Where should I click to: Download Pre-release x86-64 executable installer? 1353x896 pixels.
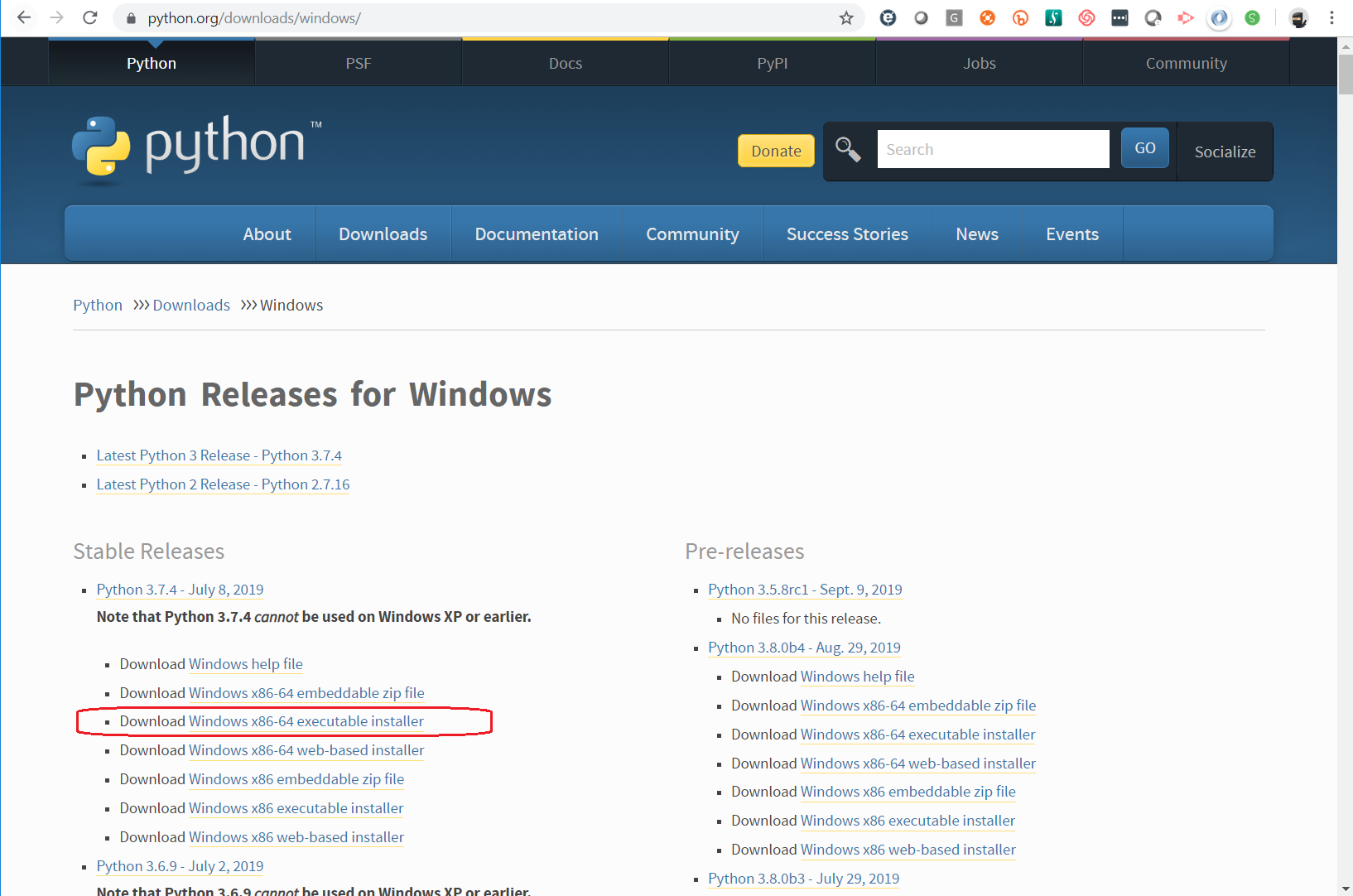point(918,735)
